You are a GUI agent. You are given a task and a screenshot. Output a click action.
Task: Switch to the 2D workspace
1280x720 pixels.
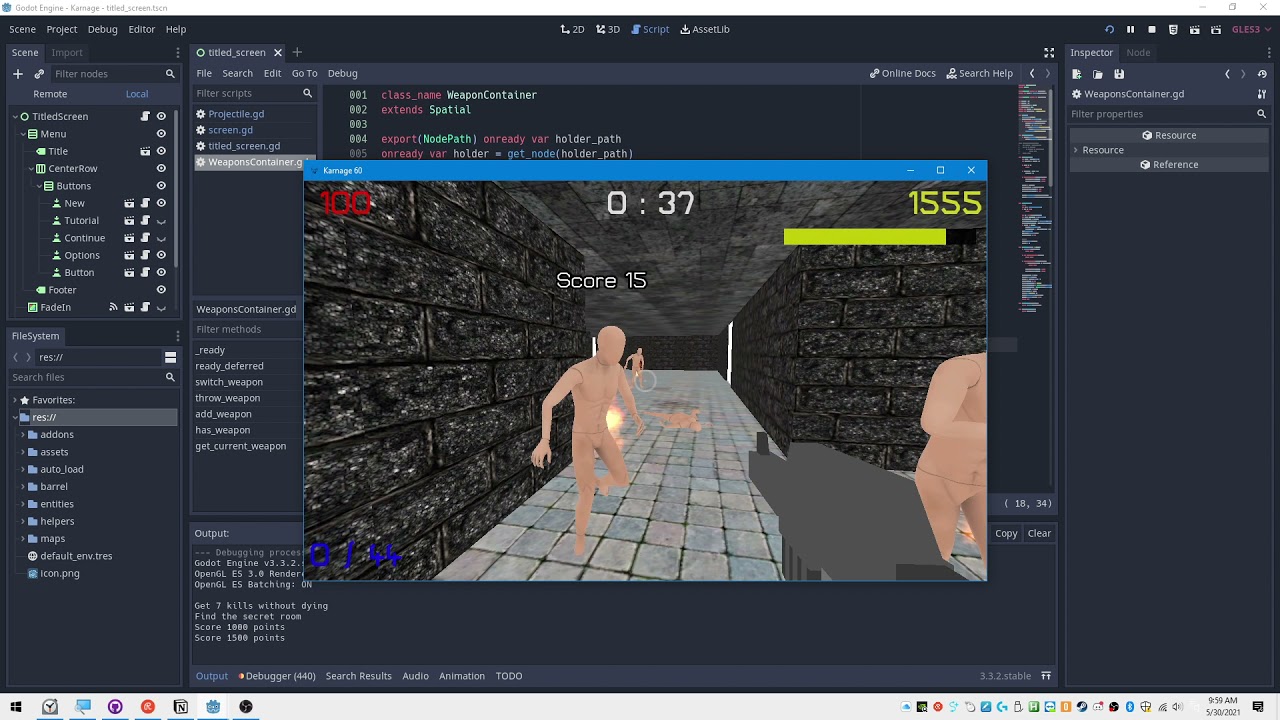[572, 29]
